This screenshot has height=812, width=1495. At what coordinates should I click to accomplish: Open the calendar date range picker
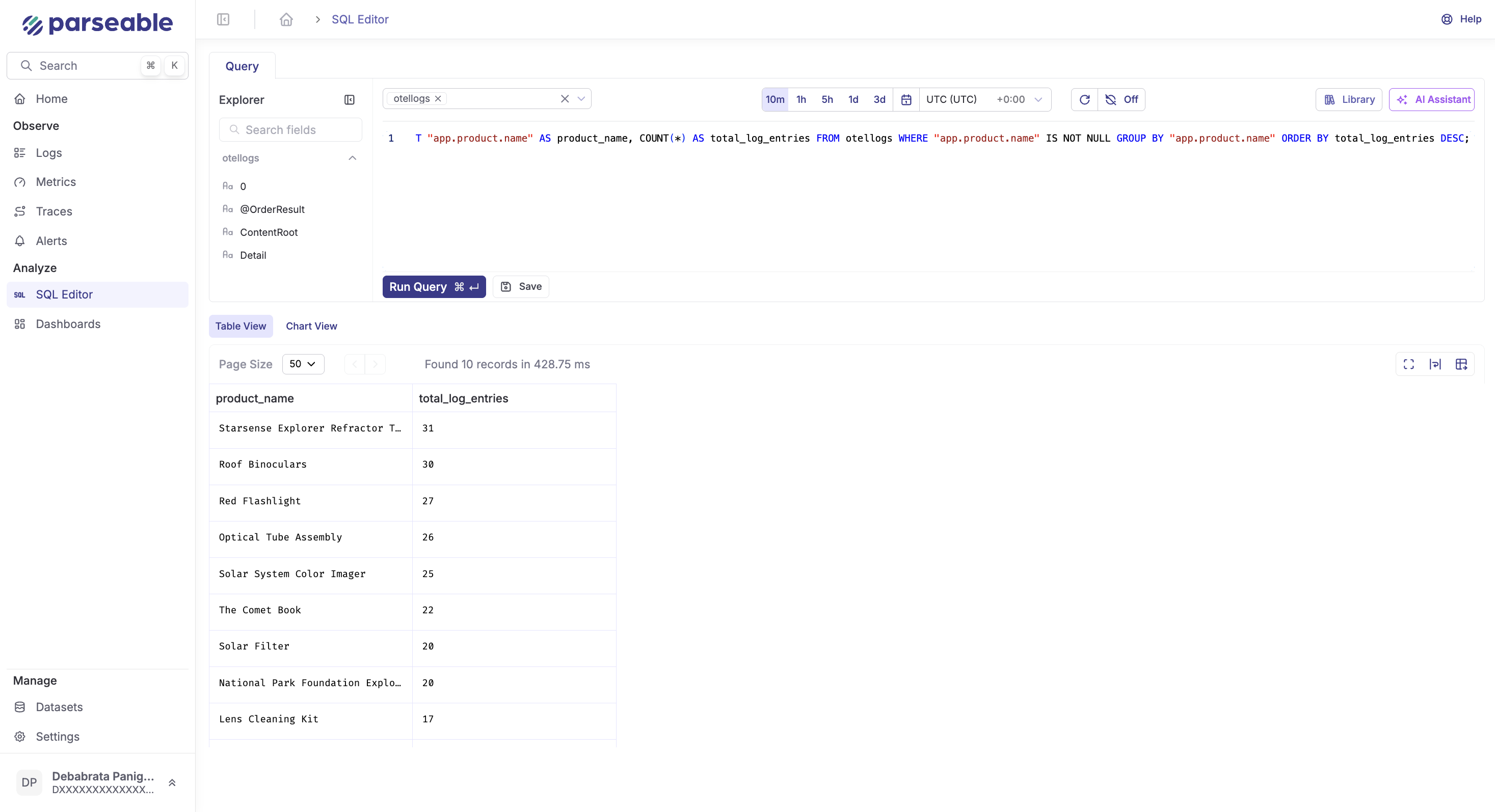tap(906, 100)
